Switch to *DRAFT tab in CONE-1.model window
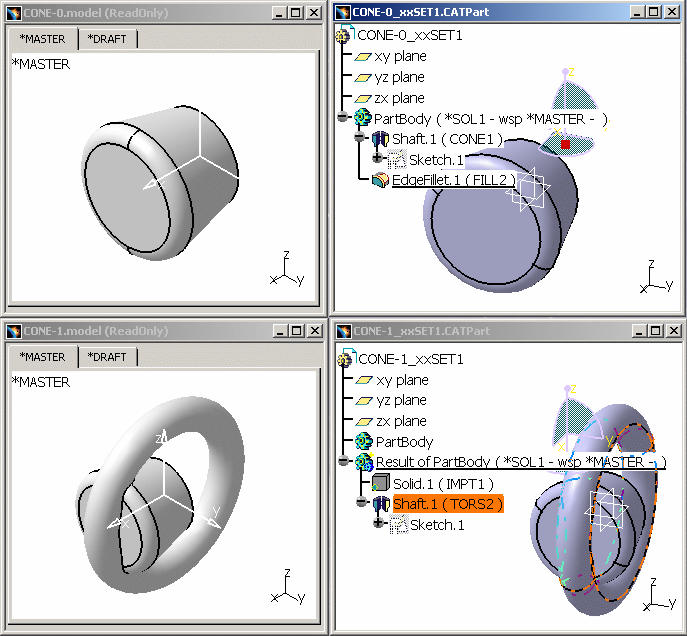Viewport: 687px width, 636px height. (x=107, y=357)
